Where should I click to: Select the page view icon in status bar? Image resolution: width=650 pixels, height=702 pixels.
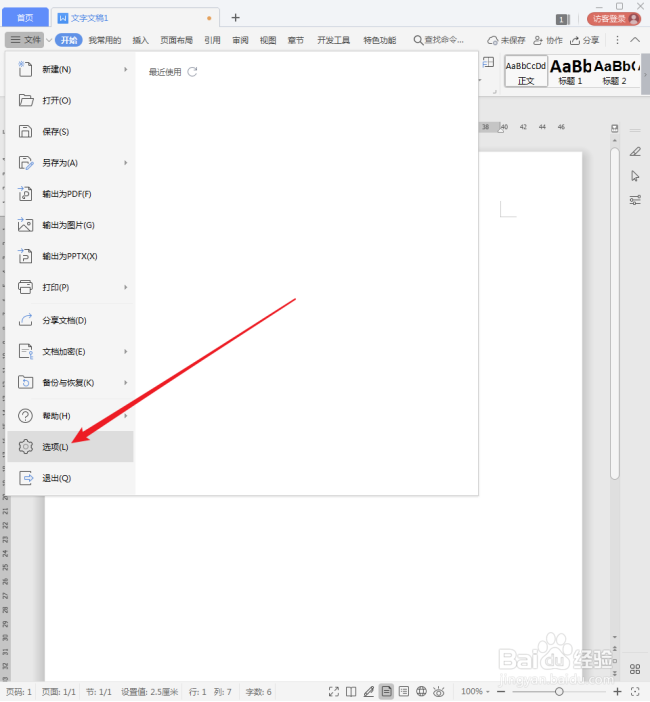[386, 692]
